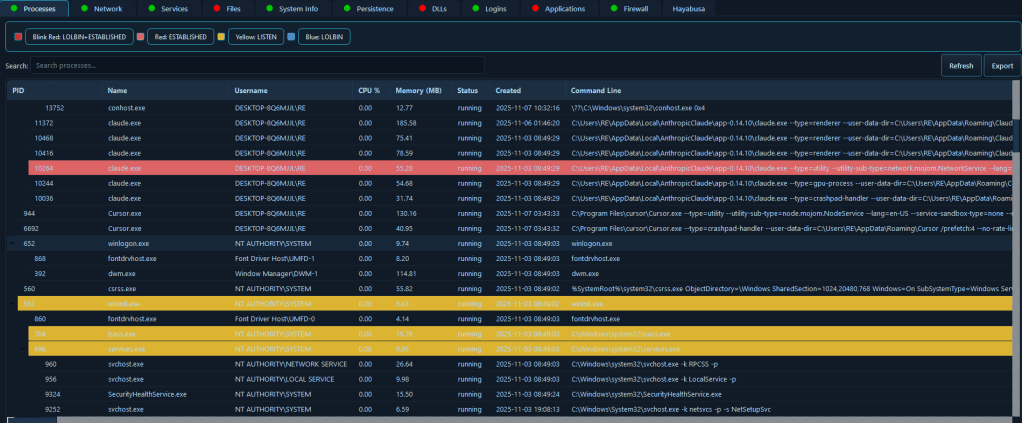Click the green dot on Firewall tab
The image size is (1022, 423).
(x=615, y=9)
